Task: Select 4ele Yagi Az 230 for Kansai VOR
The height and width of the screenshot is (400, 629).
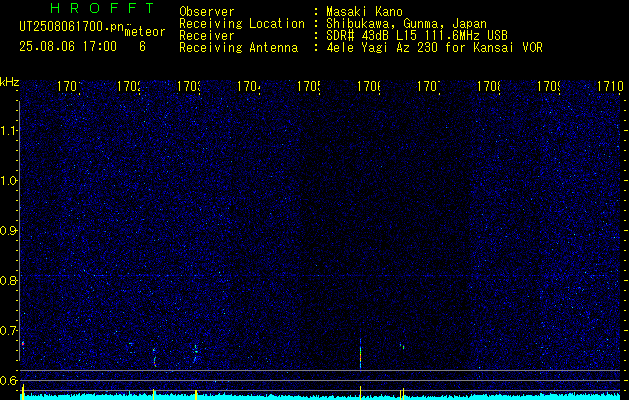Action: point(434,48)
